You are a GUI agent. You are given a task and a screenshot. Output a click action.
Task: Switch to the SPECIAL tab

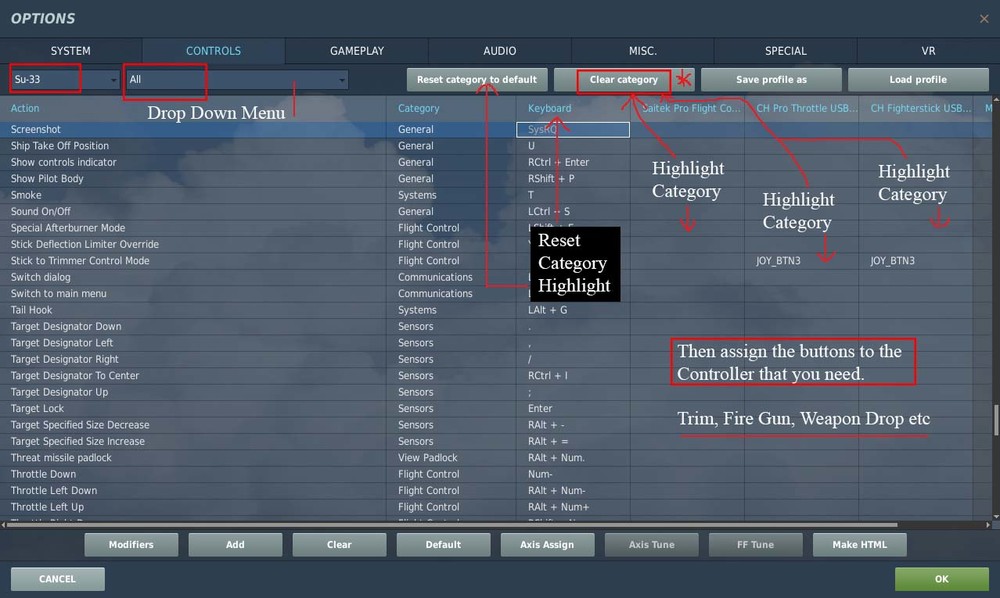click(784, 50)
